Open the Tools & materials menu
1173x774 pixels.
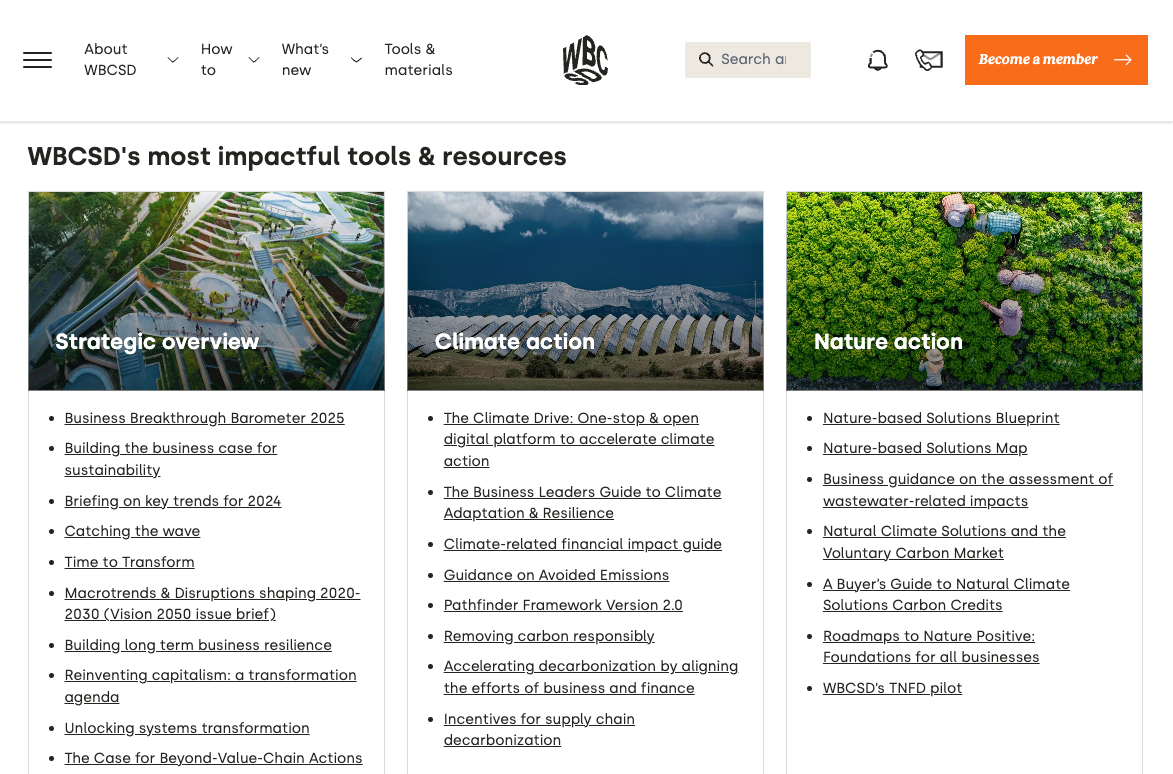418,60
